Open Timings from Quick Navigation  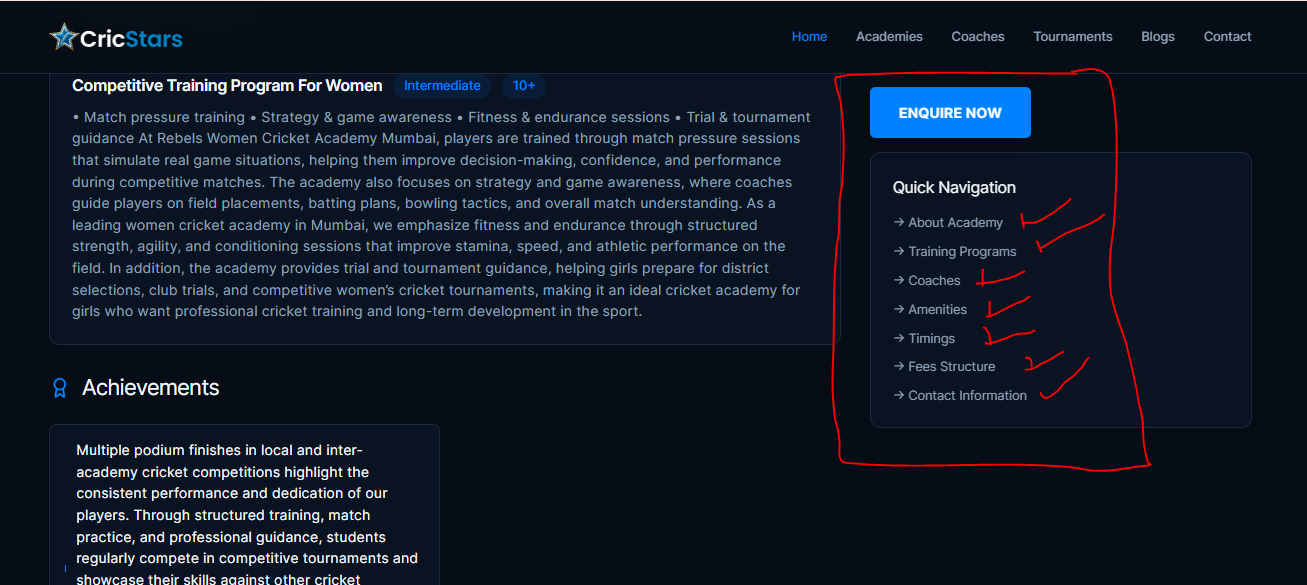click(931, 339)
